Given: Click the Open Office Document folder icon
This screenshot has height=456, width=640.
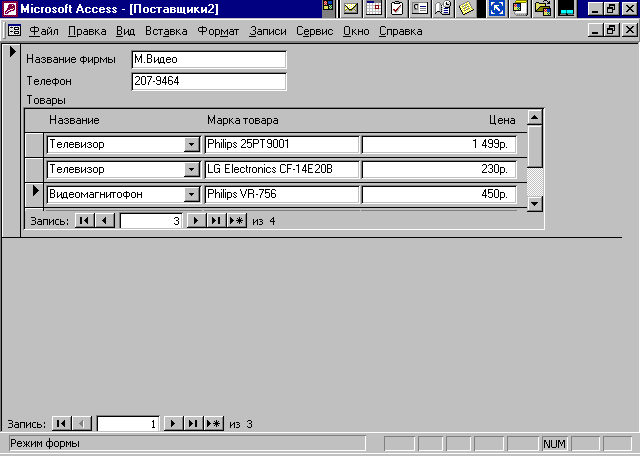Looking at the screenshot, I should [x=543, y=9].
